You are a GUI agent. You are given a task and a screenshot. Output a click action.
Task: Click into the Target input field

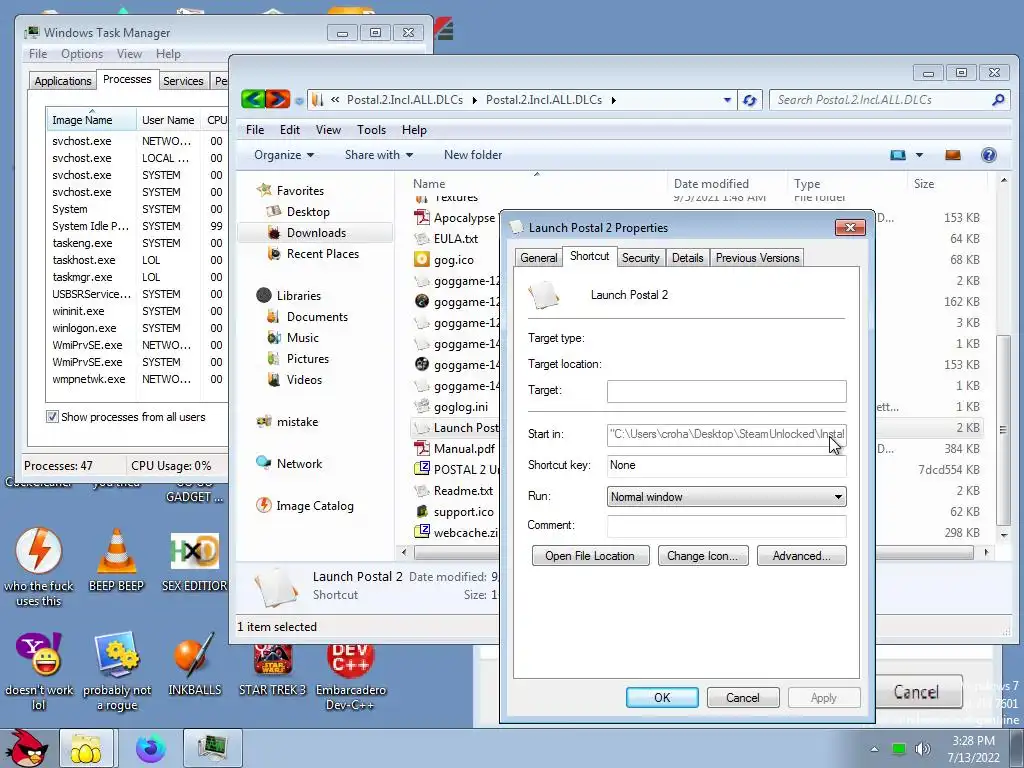coord(726,391)
